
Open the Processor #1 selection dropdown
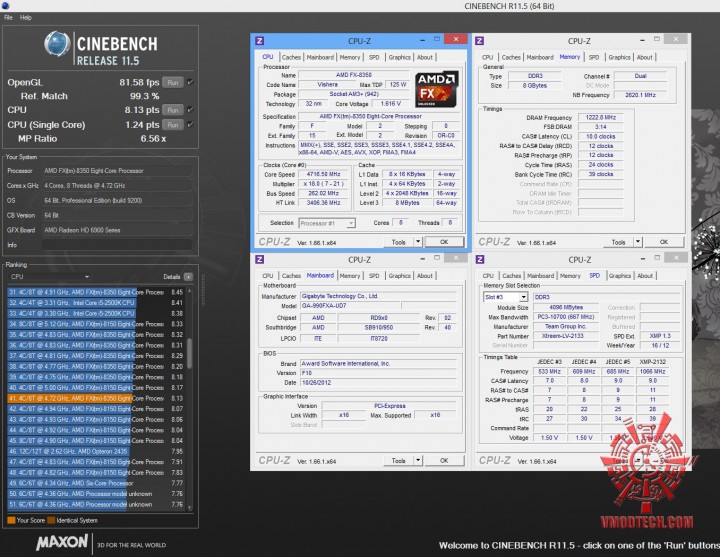(x=326, y=223)
